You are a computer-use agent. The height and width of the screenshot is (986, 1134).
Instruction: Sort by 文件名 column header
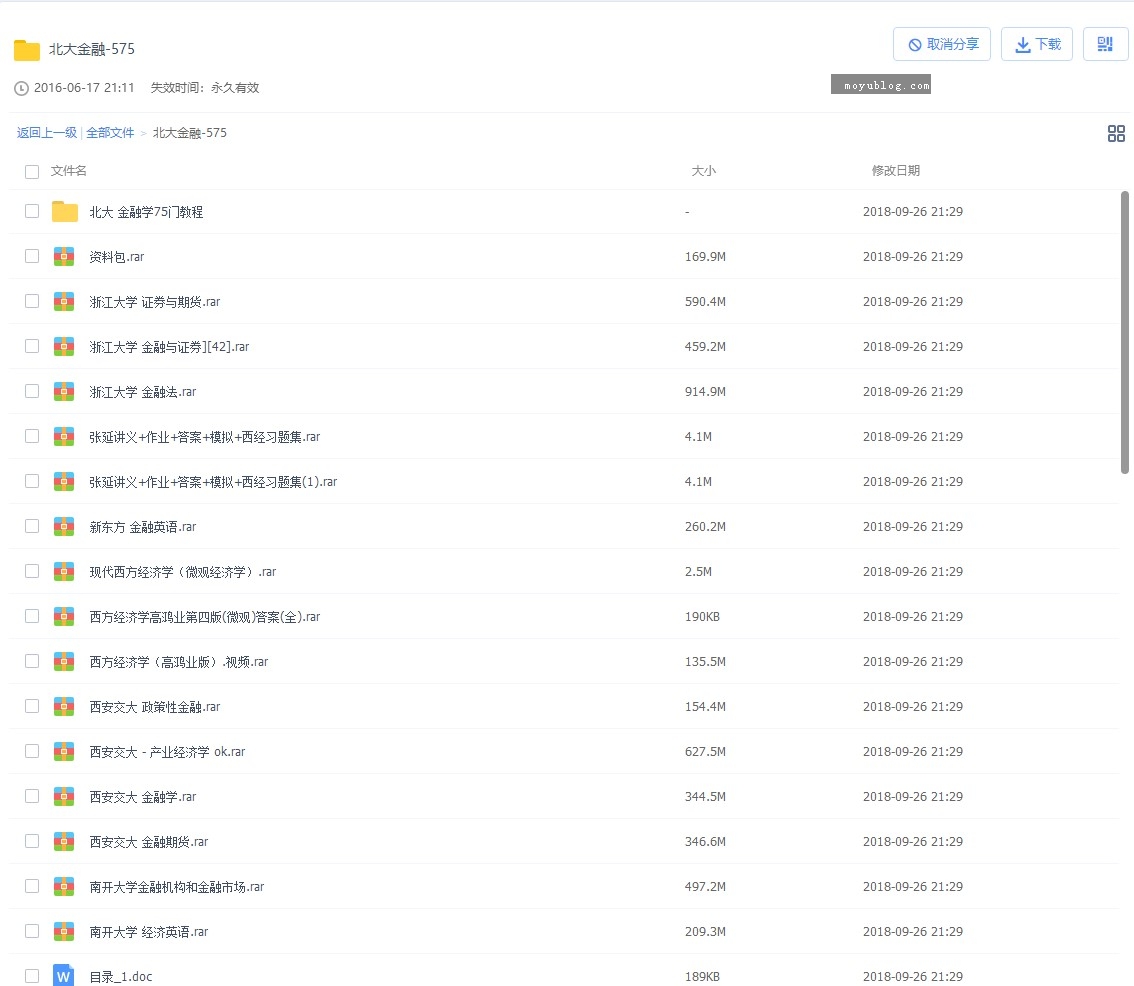pyautogui.click(x=69, y=171)
